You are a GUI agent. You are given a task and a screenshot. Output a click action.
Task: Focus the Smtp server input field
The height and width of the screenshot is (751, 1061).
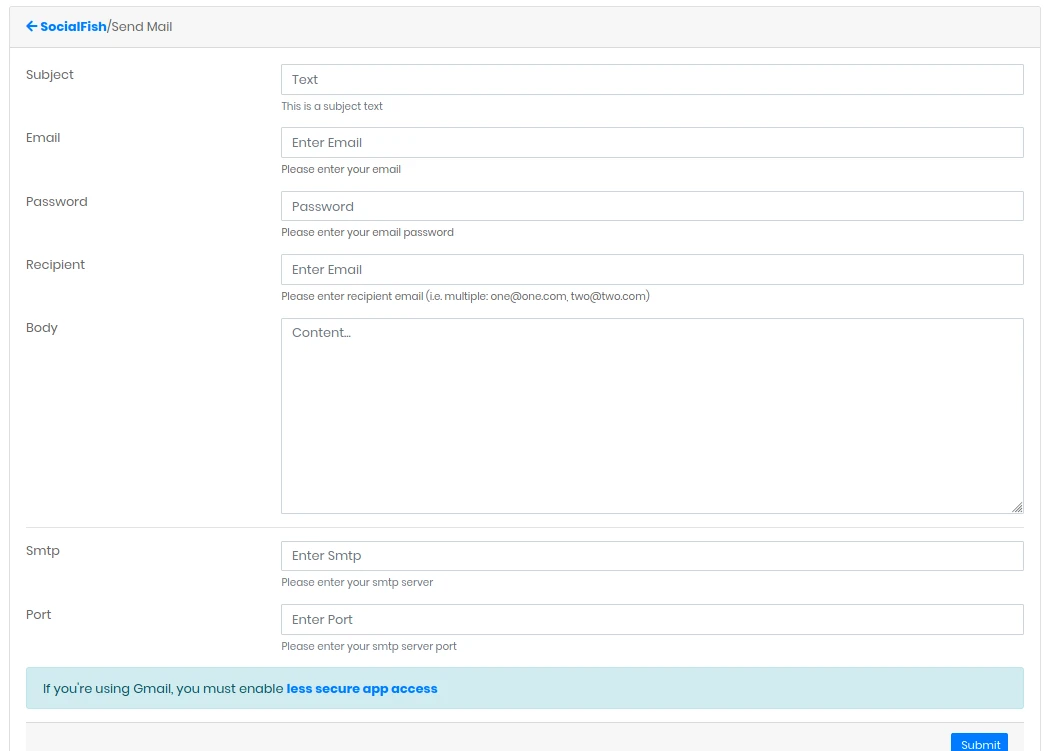[650, 556]
